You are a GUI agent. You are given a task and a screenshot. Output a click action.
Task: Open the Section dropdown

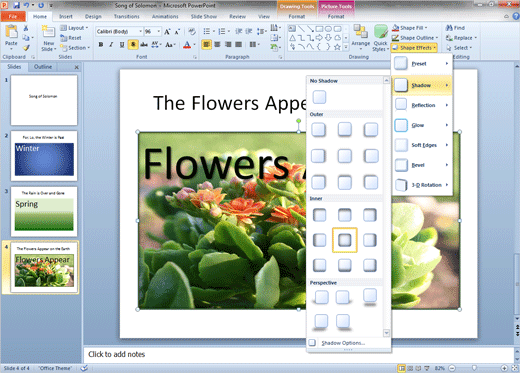pos(75,48)
